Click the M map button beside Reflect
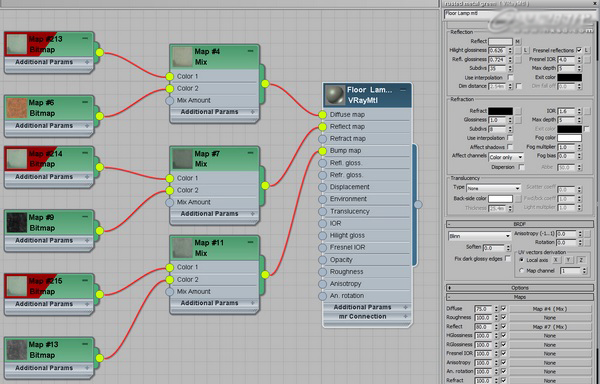Viewport: 600px width, 384px height. [x=518, y=41]
